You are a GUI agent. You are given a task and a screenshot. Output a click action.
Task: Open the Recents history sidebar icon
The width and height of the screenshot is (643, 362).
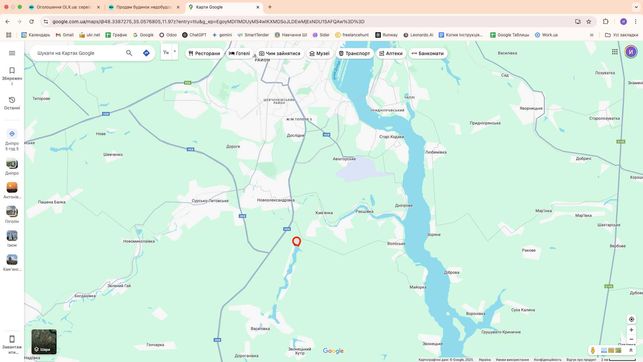point(12,103)
